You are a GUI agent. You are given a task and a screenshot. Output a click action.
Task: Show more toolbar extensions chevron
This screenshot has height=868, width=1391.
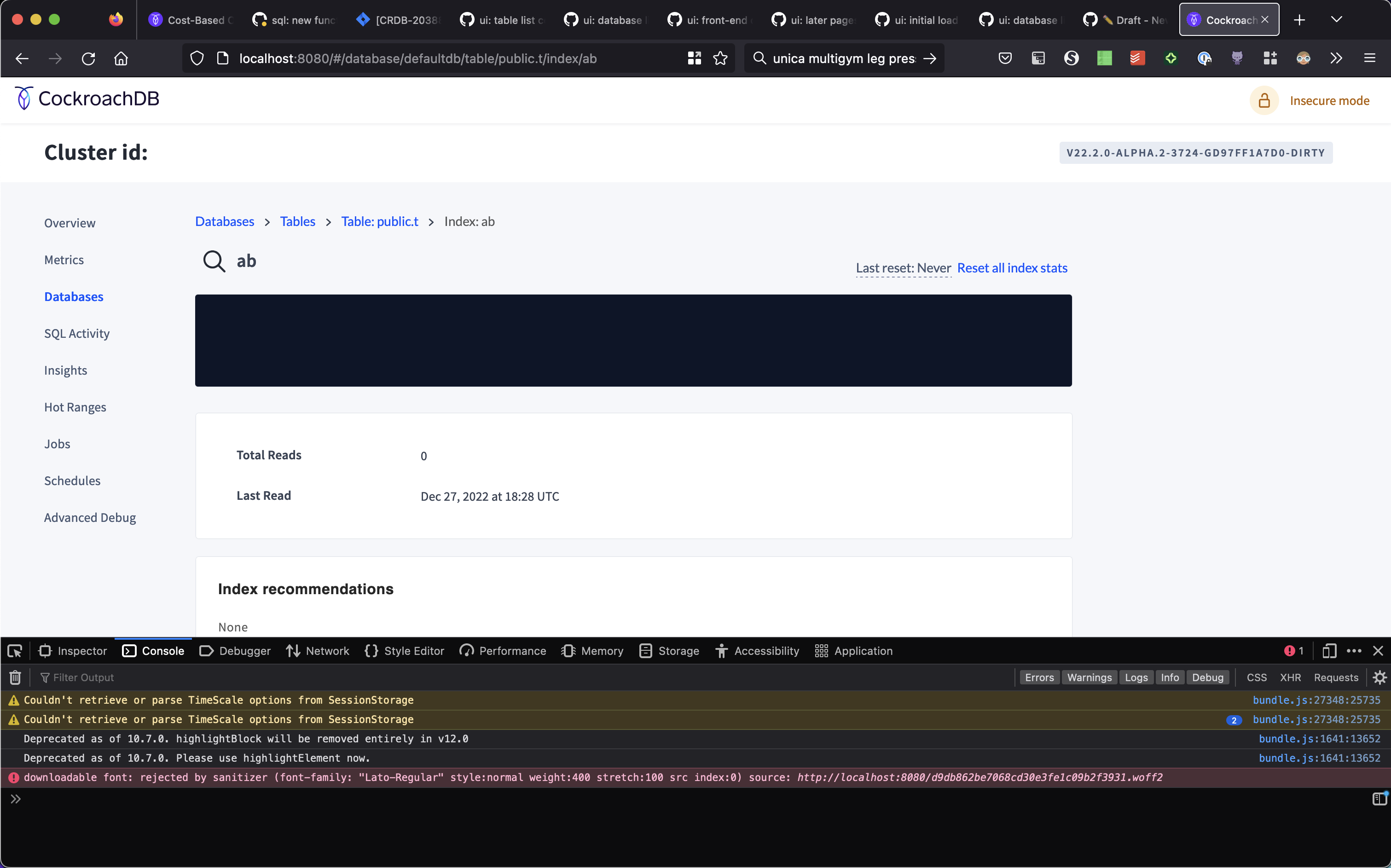click(1337, 58)
